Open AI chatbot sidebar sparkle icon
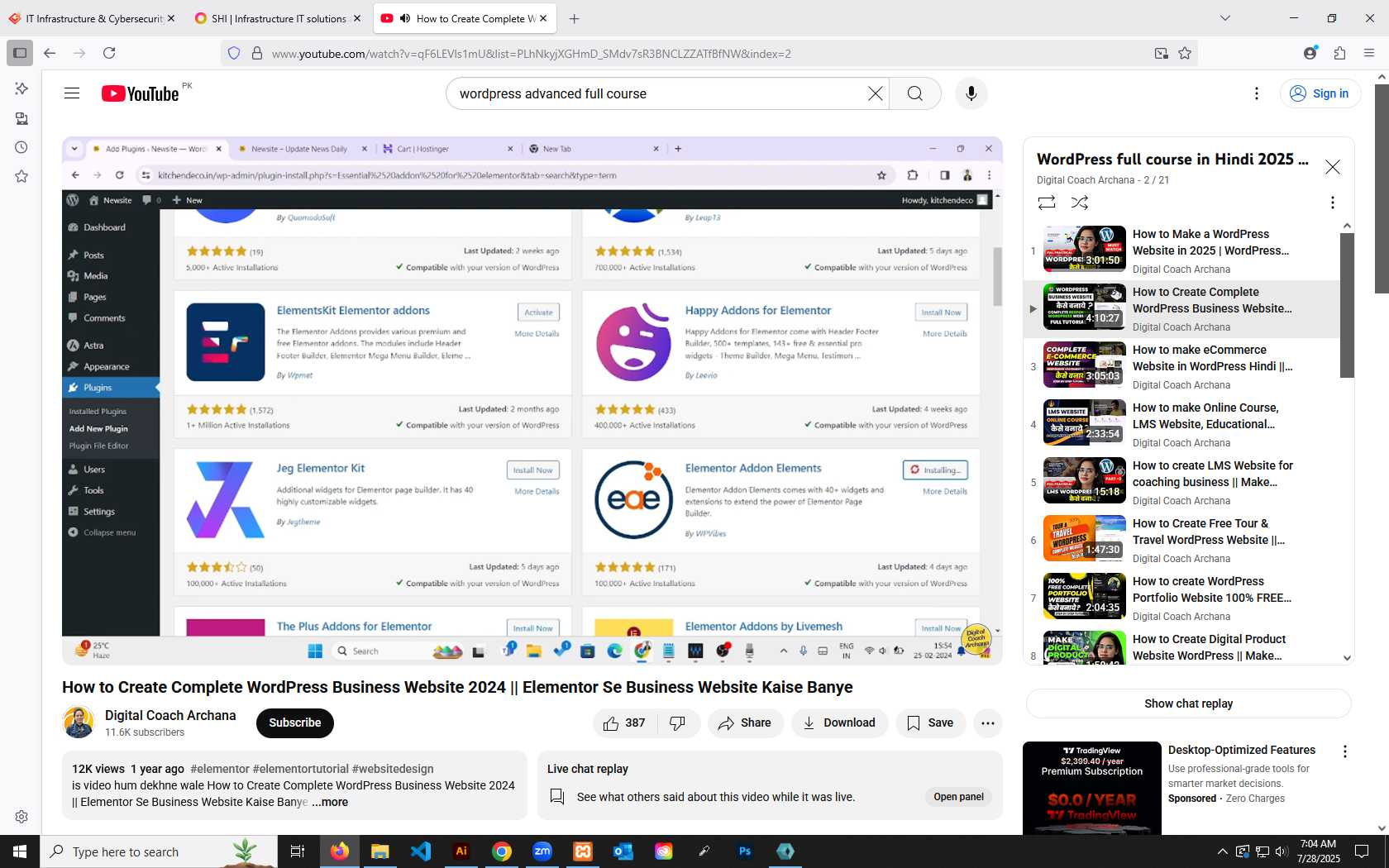The height and width of the screenshot is (868, 1389). (x=21, y=88)
